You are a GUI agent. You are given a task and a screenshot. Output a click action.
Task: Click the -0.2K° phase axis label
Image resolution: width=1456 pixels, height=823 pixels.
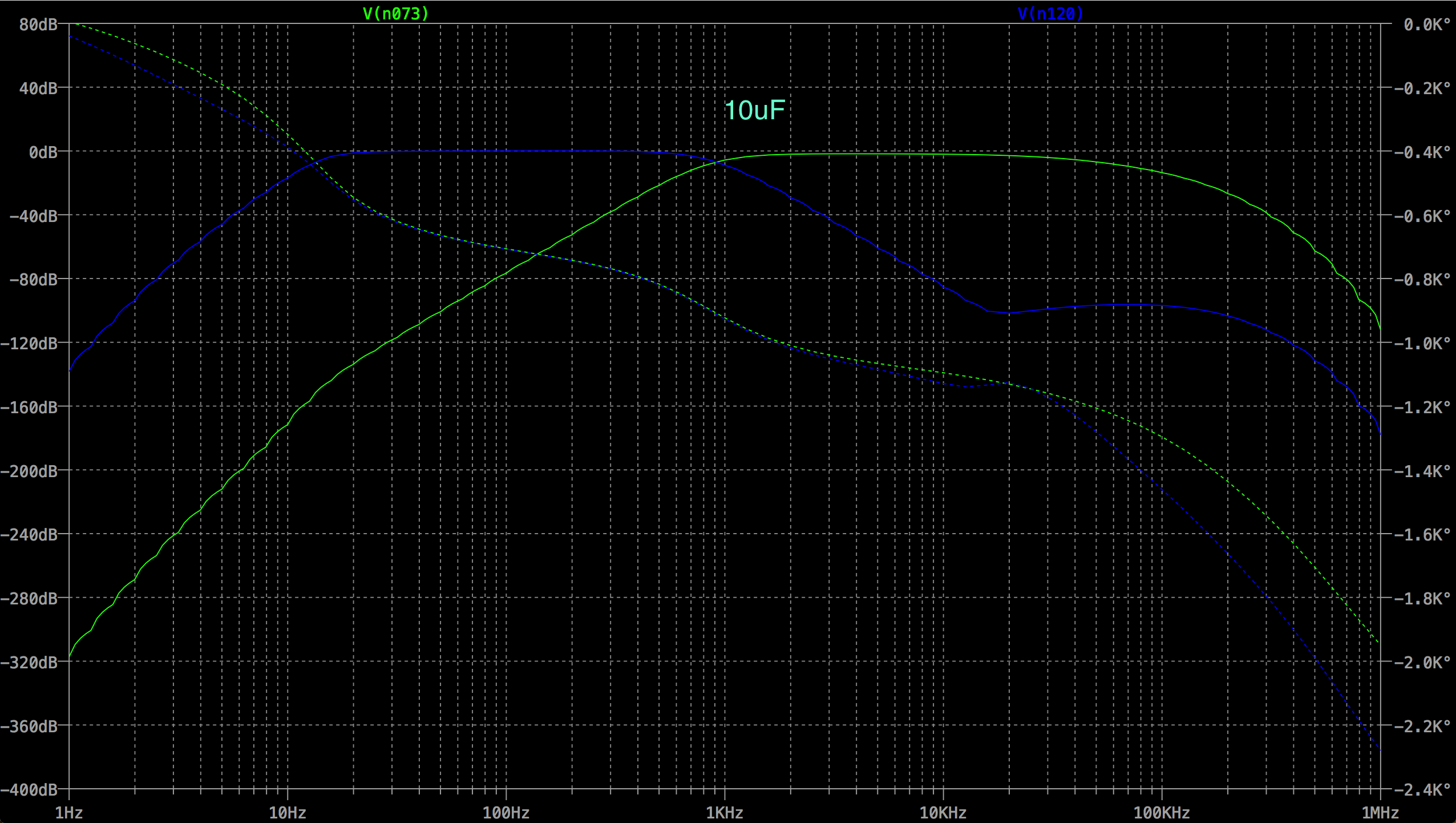pyautogui.click(x=1422, y=88)
